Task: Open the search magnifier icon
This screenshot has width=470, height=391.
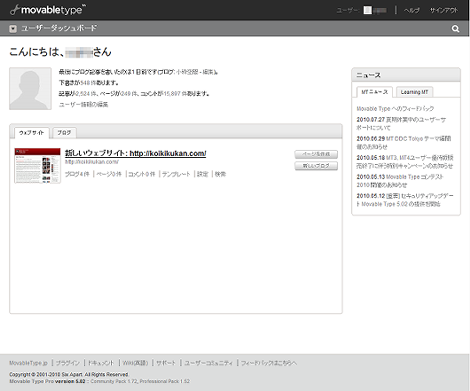Action: pyautogui.click(x=455, y=29)
